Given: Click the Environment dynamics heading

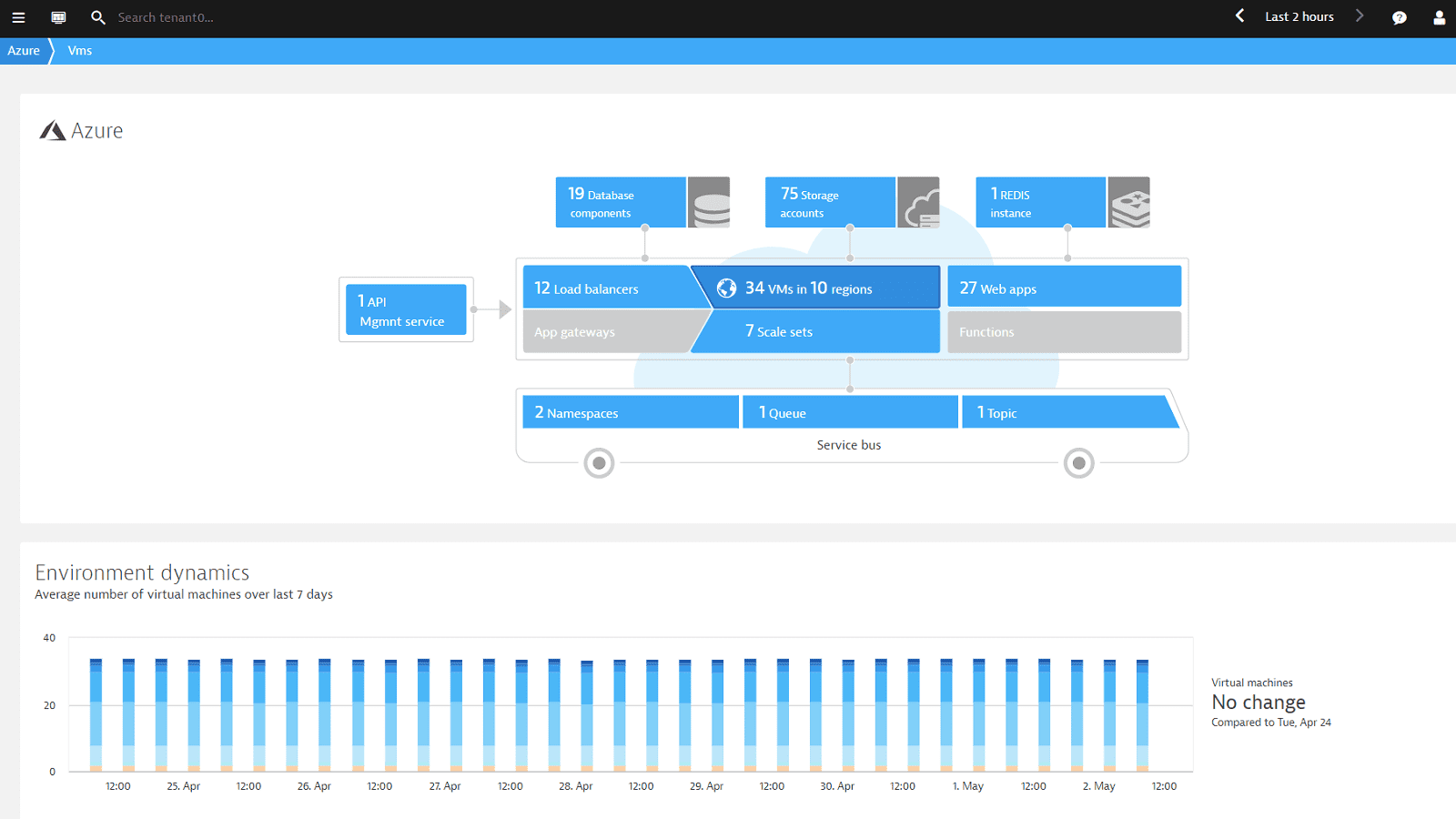Looking at the screenshot, I should click(x=142, y=572).
